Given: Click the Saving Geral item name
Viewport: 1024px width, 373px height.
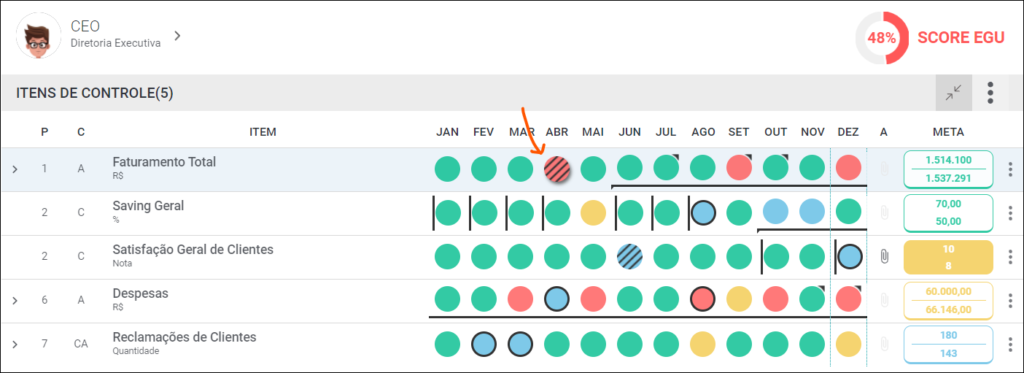Looking at the screenshot, I should click(148, 206).
